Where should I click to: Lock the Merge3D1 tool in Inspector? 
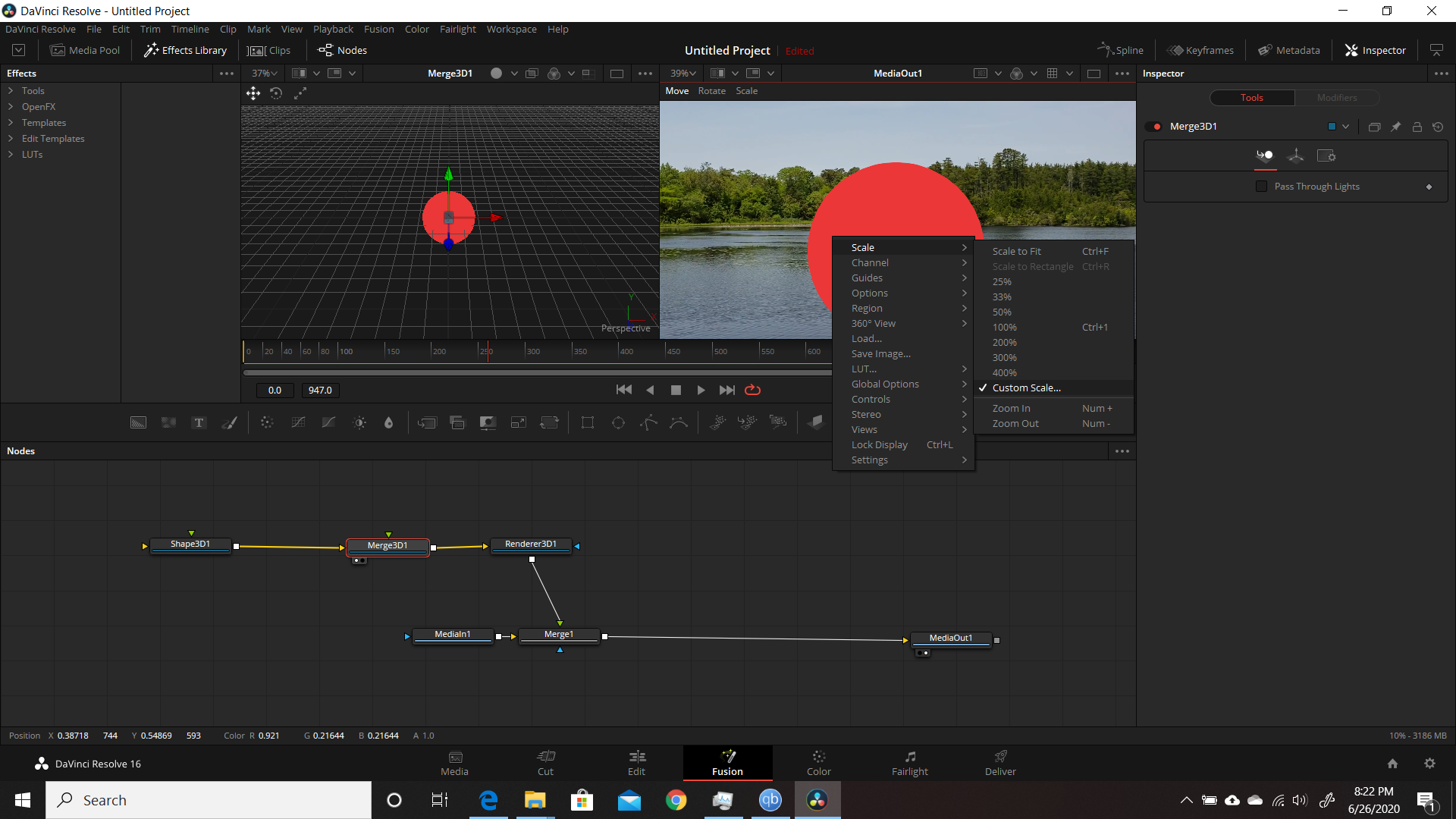(x=1417, y=127)
